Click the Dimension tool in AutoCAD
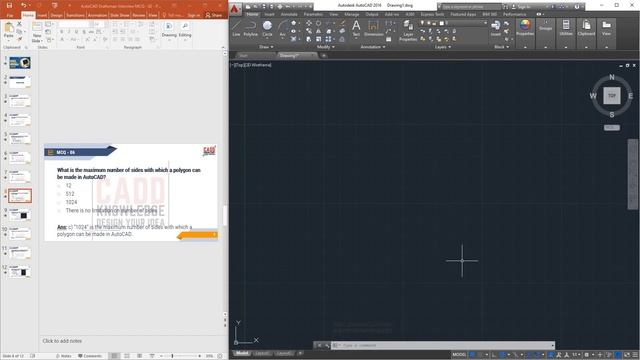Screen dimensions: 640x360 [x=373, y=29]
